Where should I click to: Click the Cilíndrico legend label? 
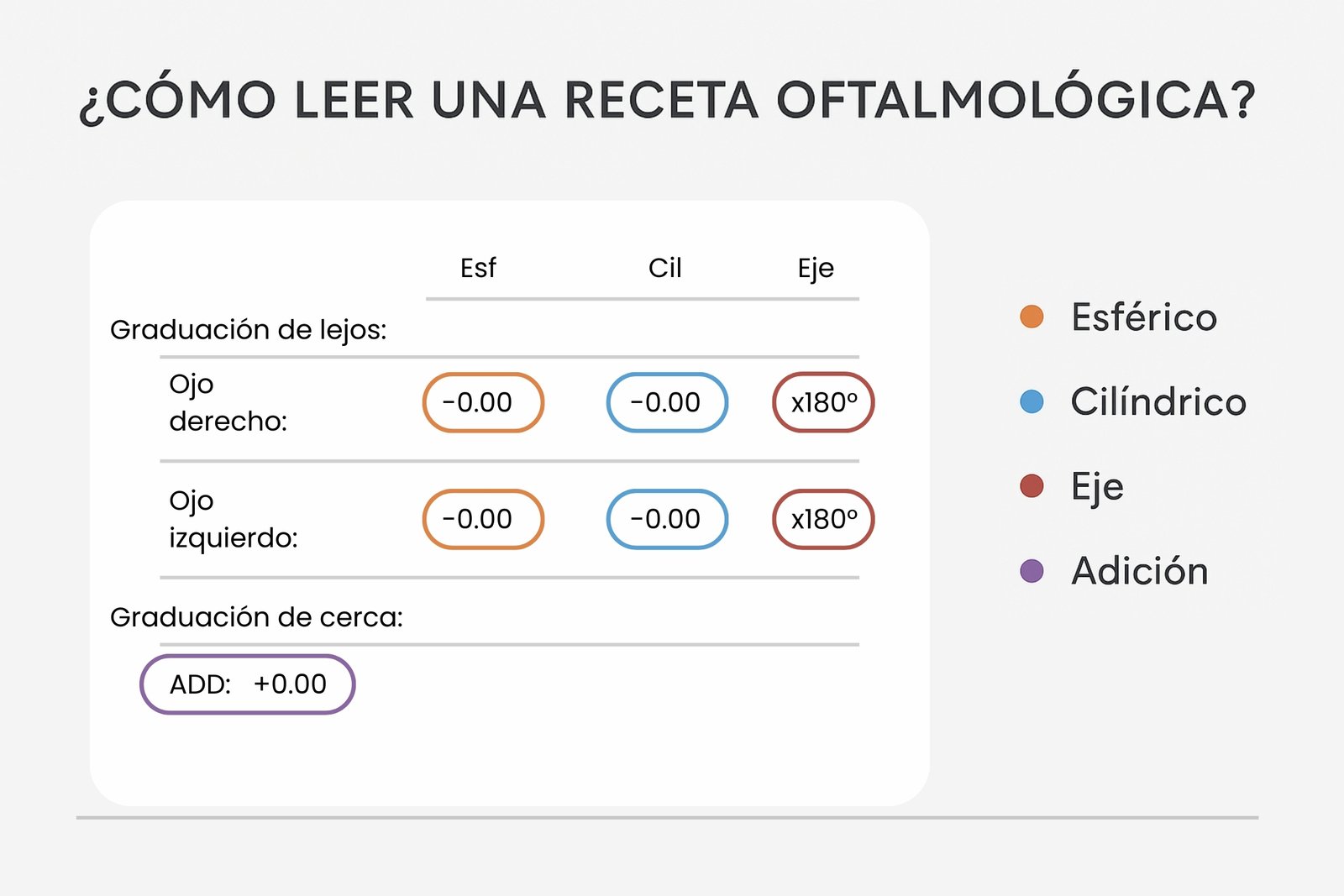(x=1158, y=401)
